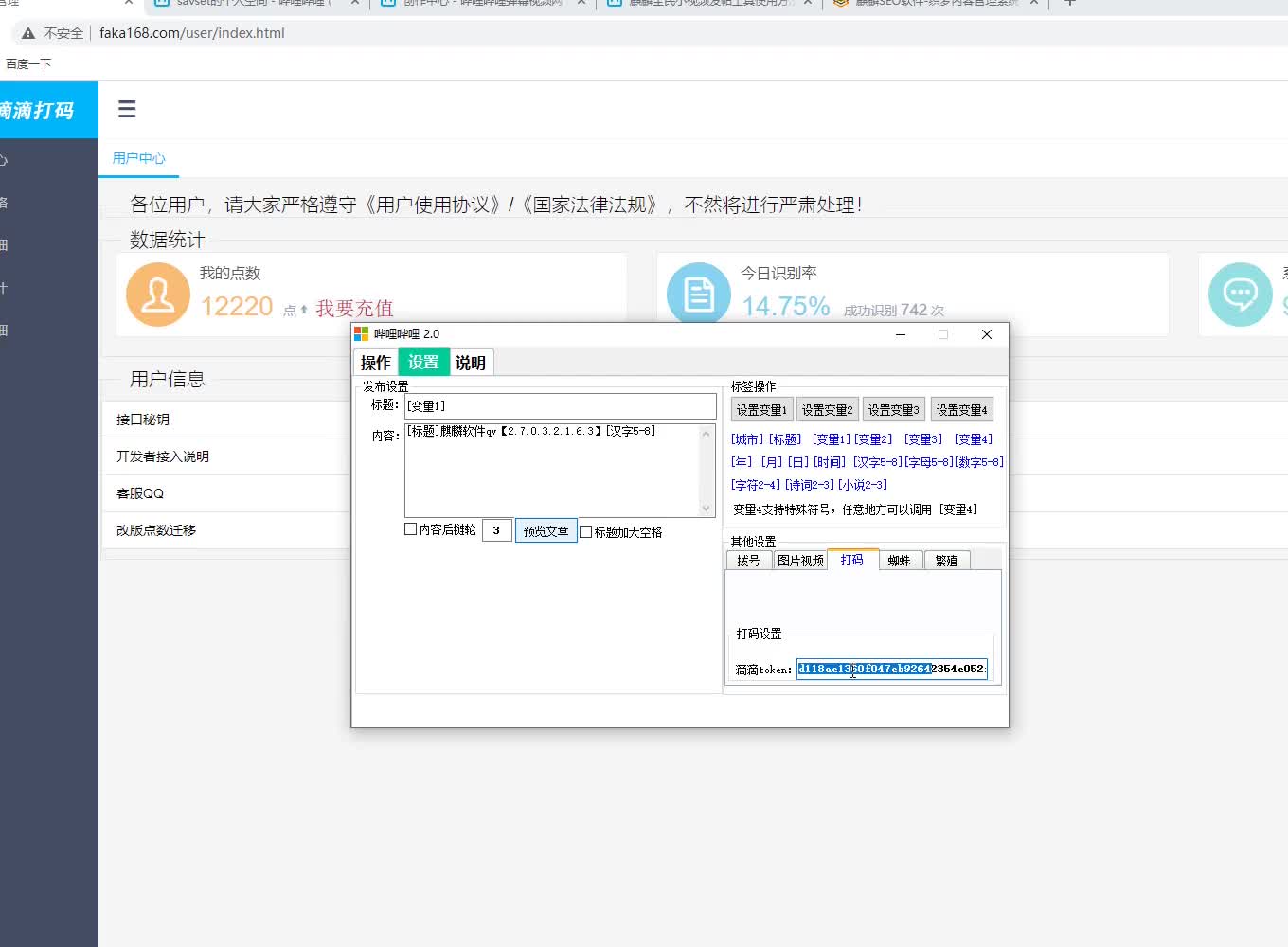The height and width of the screenshot is (947, 1288).
Task: Toggle the 标题加大空格 checkbox
Action: click(x=586, y=532)
